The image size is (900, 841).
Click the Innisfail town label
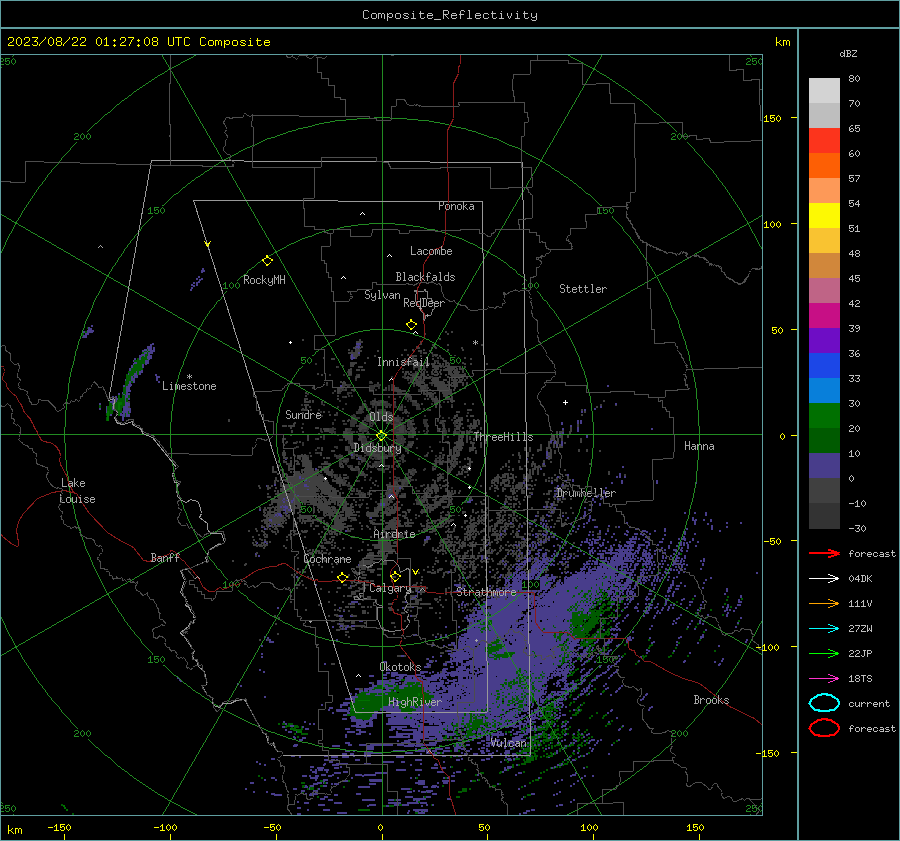click(x=403, y=362)
